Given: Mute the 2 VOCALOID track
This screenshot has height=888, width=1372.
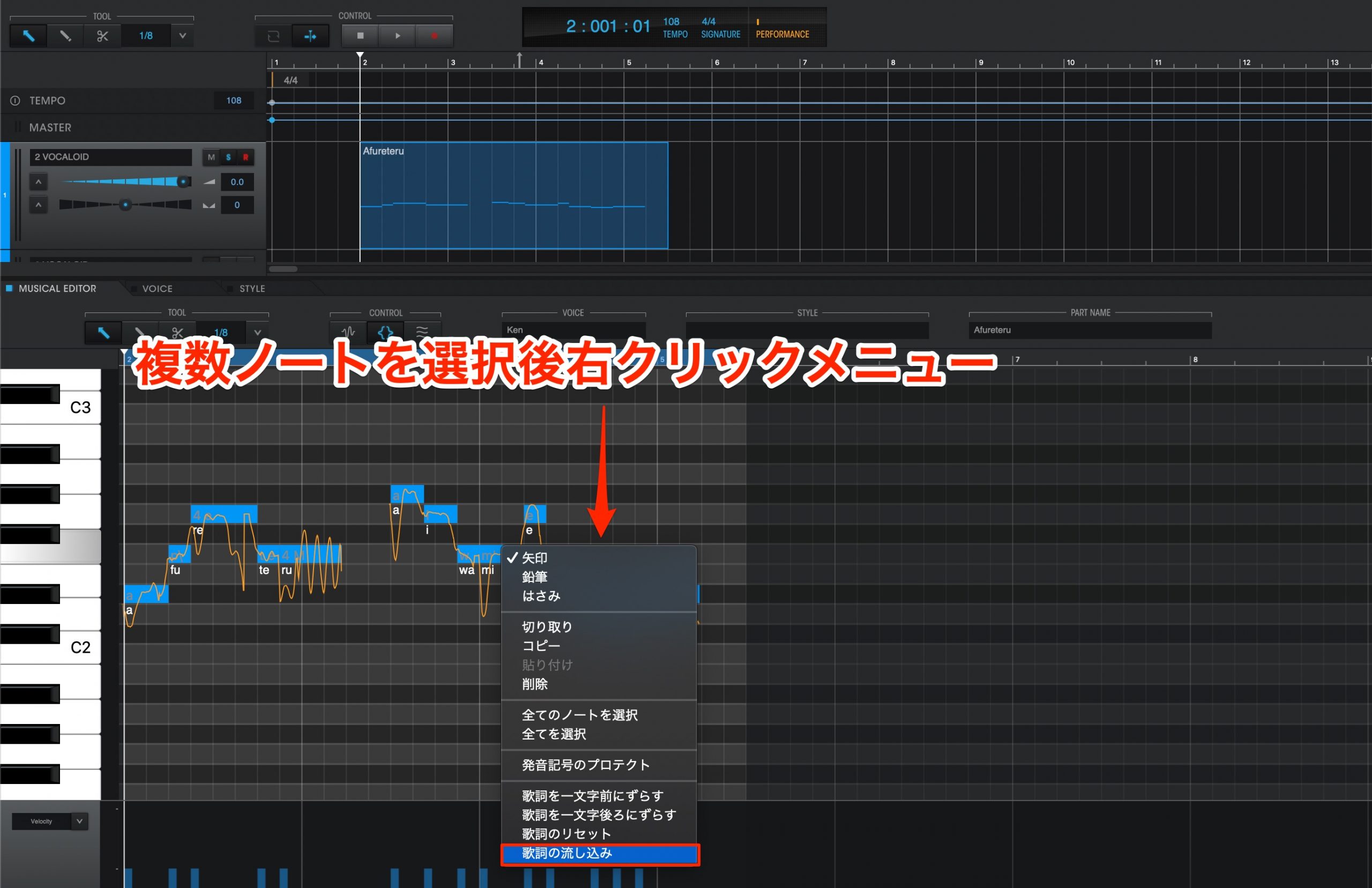Looking at the screenshot, I should click(x=211, y=157).
